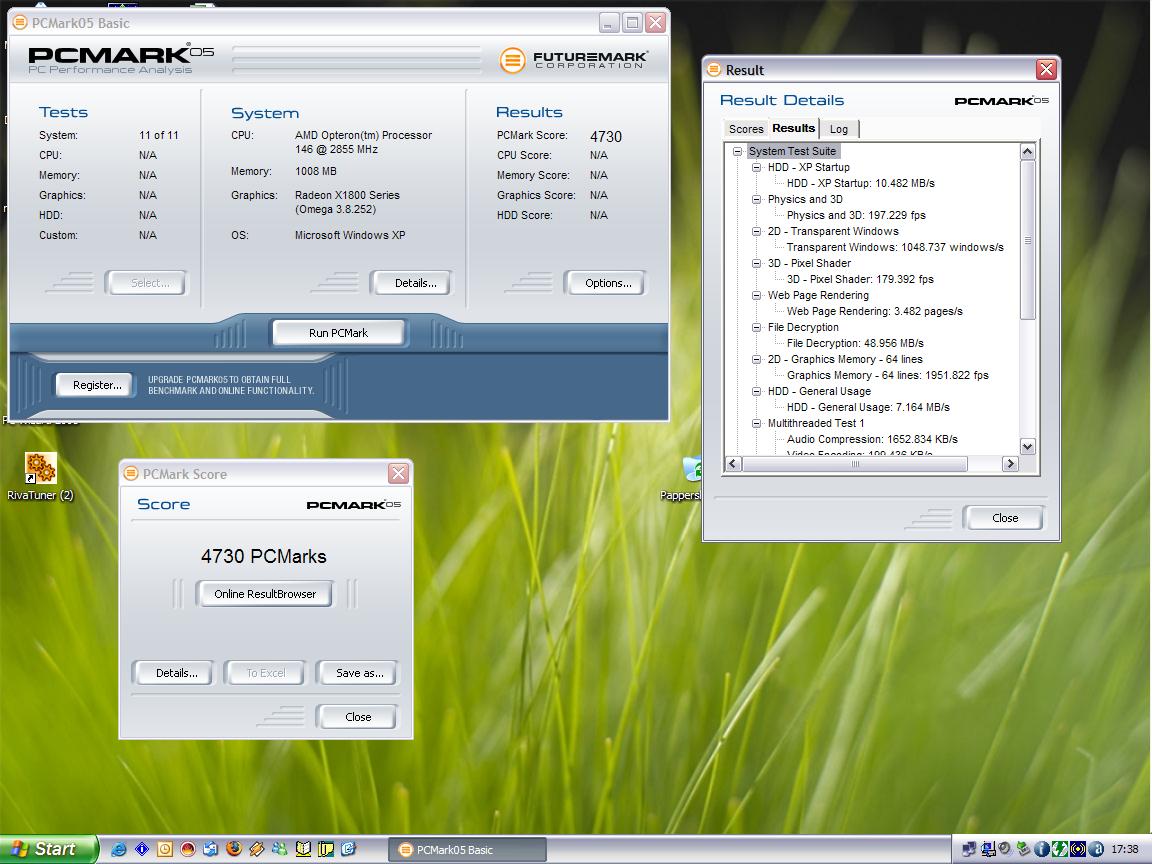Select 'File Decryption: 48.956 MB/s' row
1152x864 pixels.
[x=855, y=343]
